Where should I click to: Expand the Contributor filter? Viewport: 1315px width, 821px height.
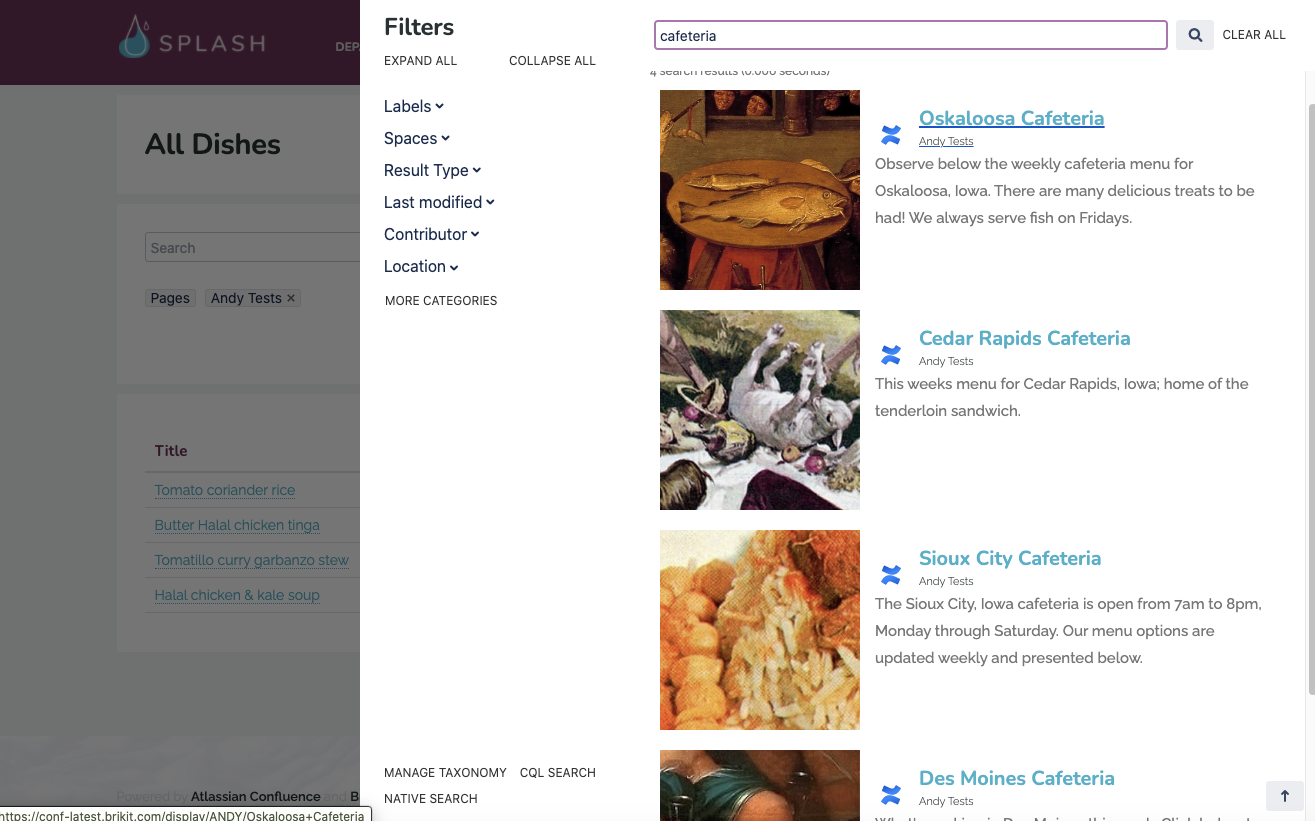(432, 234)
